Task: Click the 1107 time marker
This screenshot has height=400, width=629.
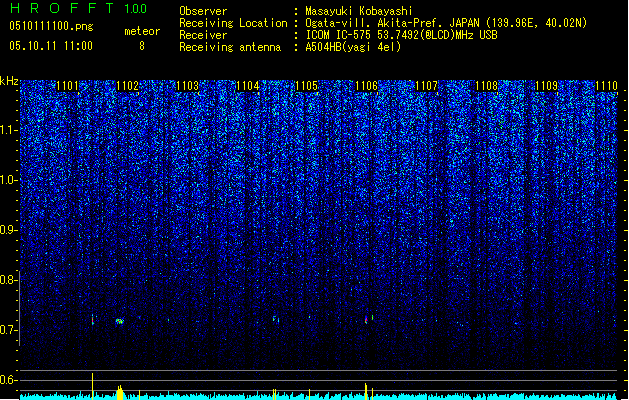Action: pyautogui.click(x=426, y=86)
